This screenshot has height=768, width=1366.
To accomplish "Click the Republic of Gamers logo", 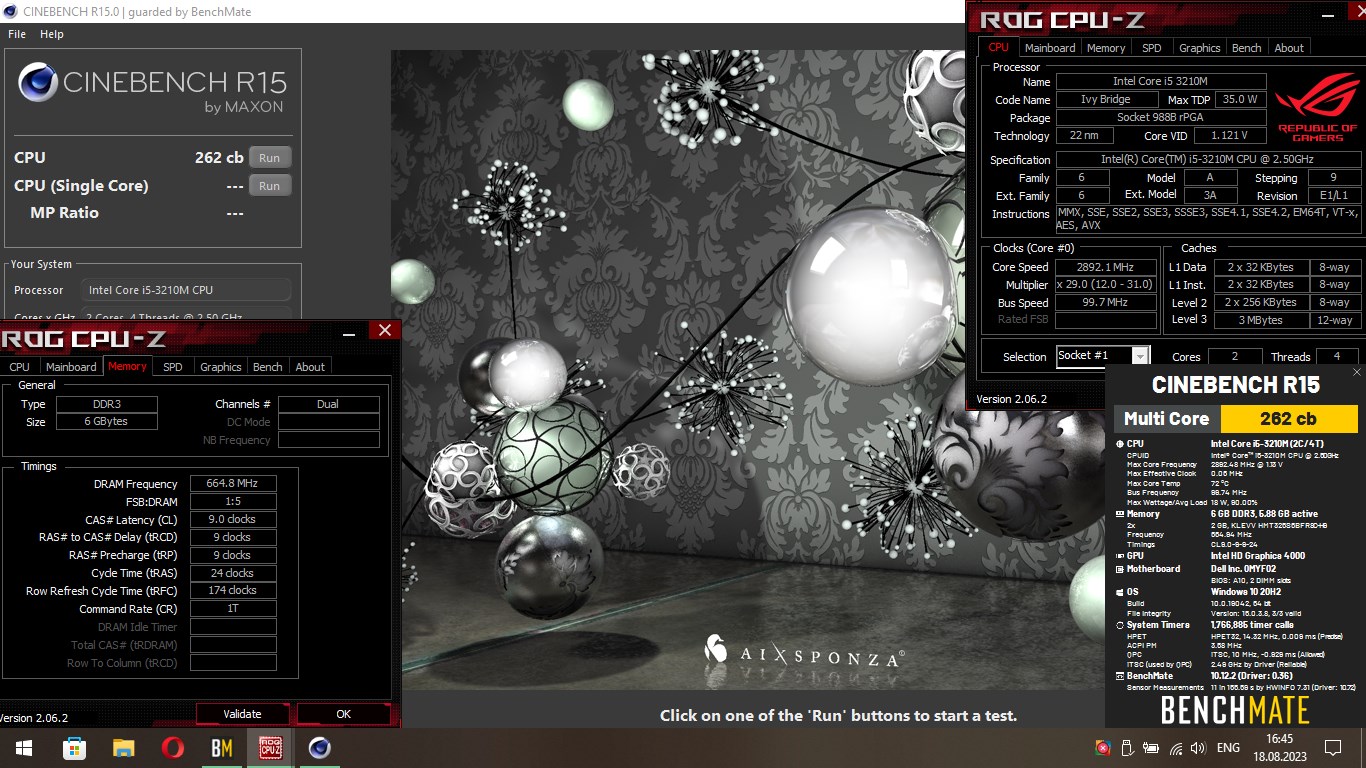I will [x=1318, y=107].
